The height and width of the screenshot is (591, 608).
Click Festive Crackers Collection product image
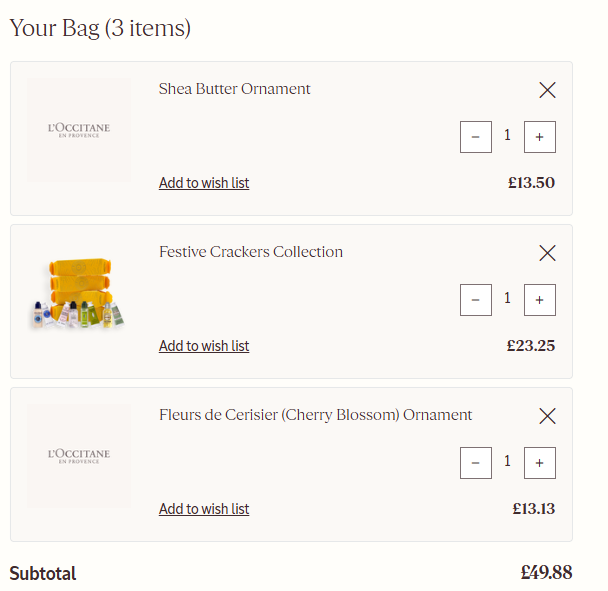79,294
